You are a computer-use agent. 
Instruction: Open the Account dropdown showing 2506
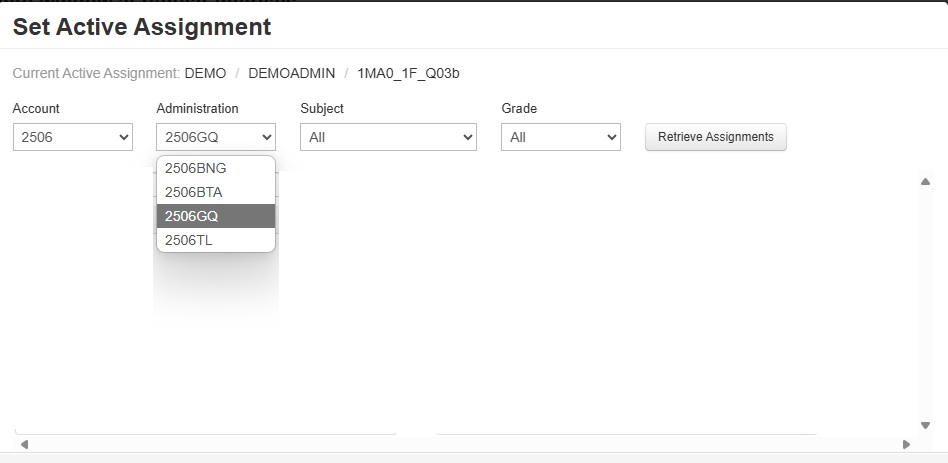tap(73, 137)
